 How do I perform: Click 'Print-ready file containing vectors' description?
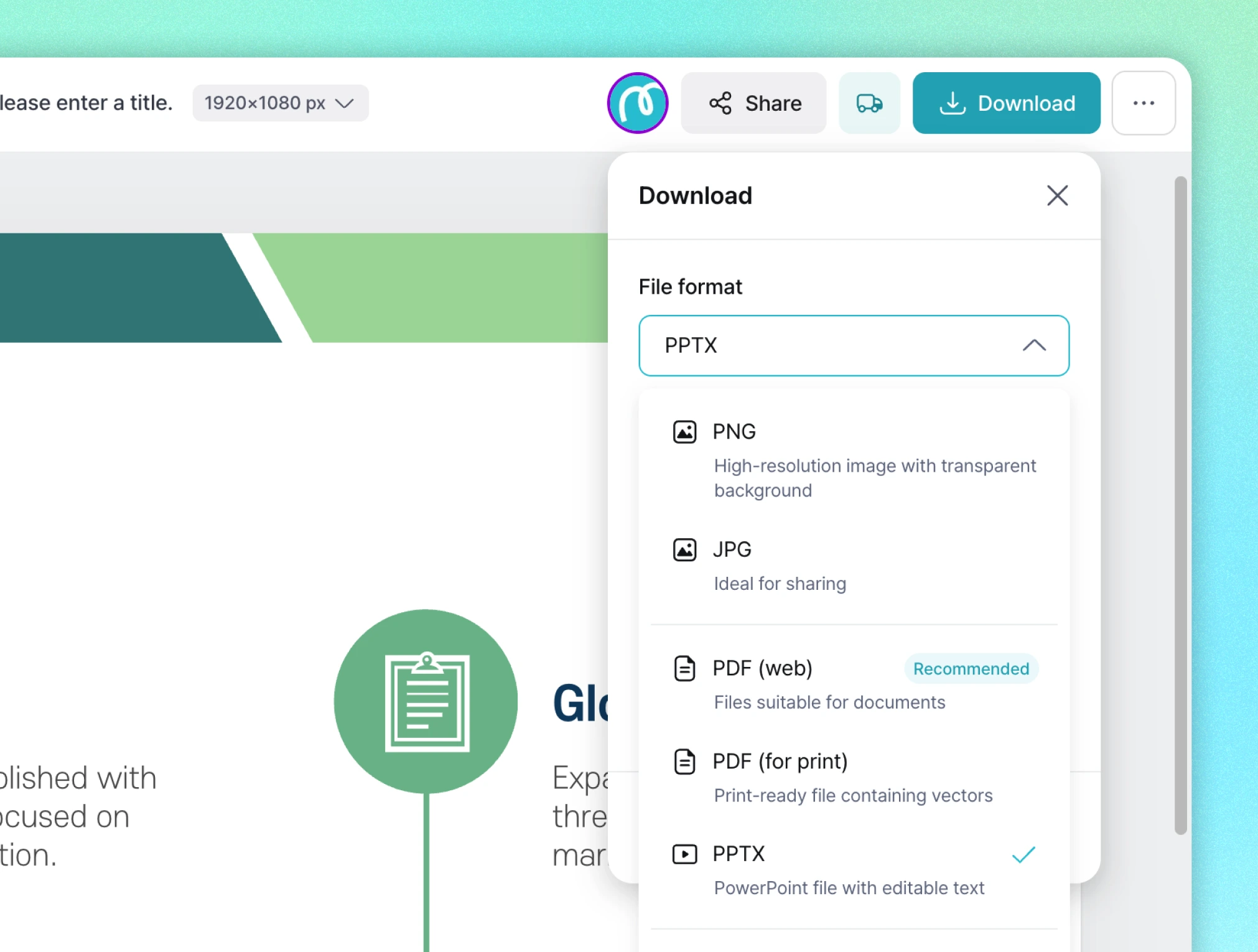pyautogui.click(x=853, y=795)
